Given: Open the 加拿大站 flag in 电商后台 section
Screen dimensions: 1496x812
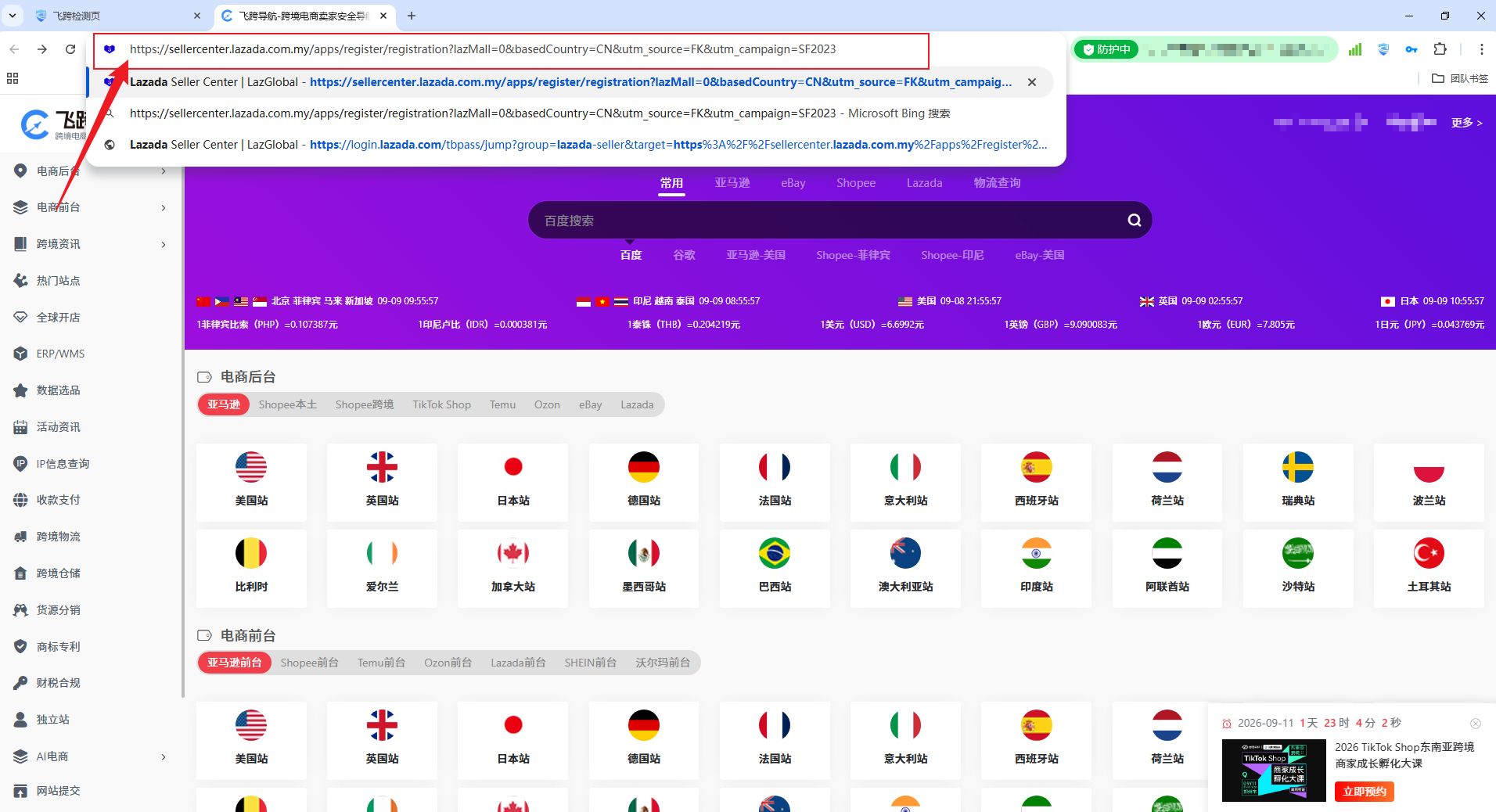Looking at the screenshot, I should click(x=513, y=553).
